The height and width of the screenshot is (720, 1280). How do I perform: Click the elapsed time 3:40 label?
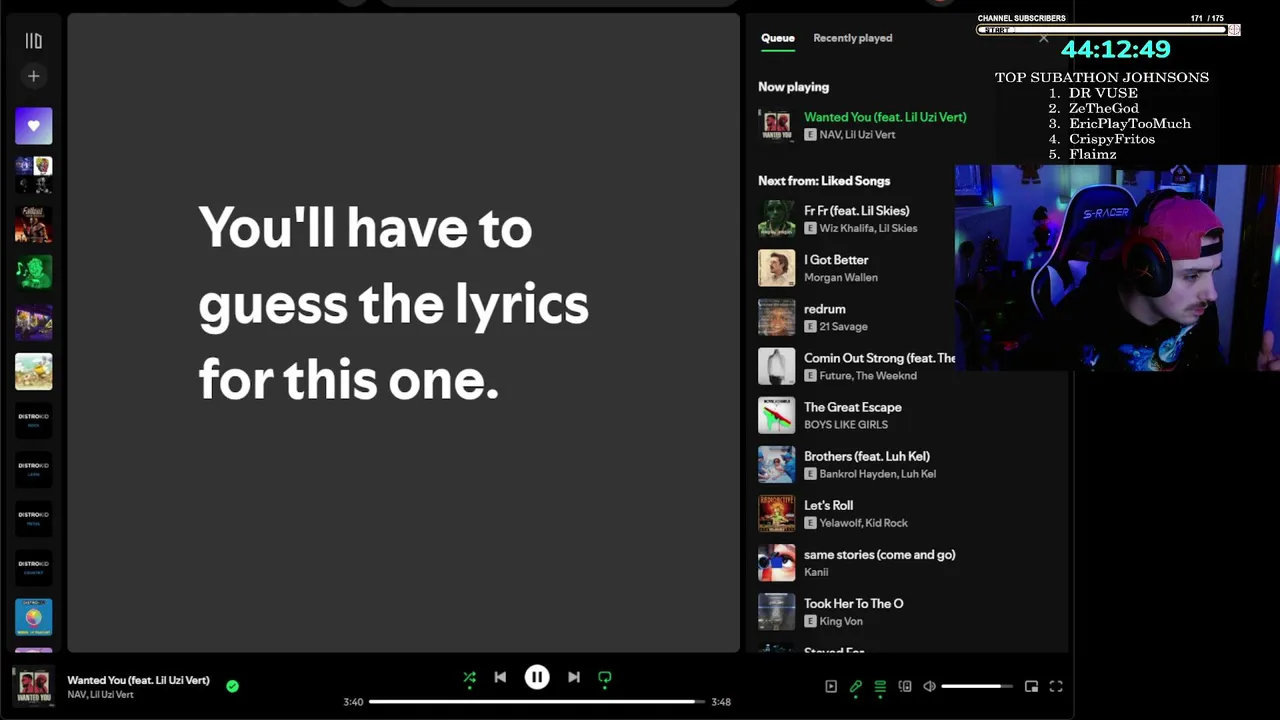[x=353, y=702]
